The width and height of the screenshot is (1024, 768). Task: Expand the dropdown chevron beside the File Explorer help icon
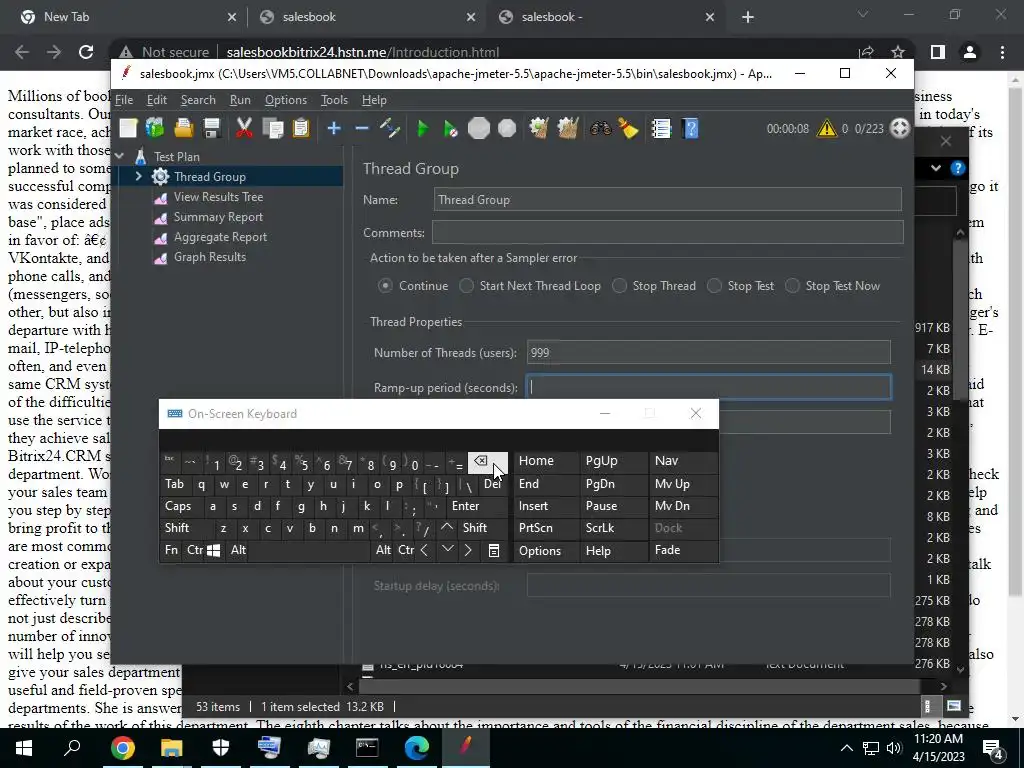936,168
